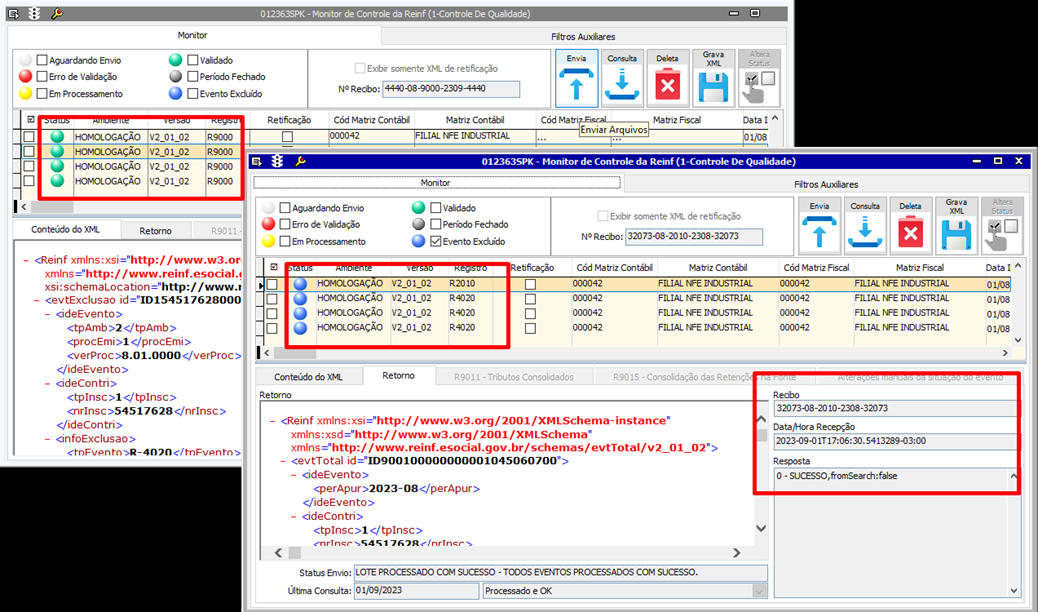Click the Recibo field in Retorno panel
Viewport: 1038px width, 612px height.
(x=895, y=409)
